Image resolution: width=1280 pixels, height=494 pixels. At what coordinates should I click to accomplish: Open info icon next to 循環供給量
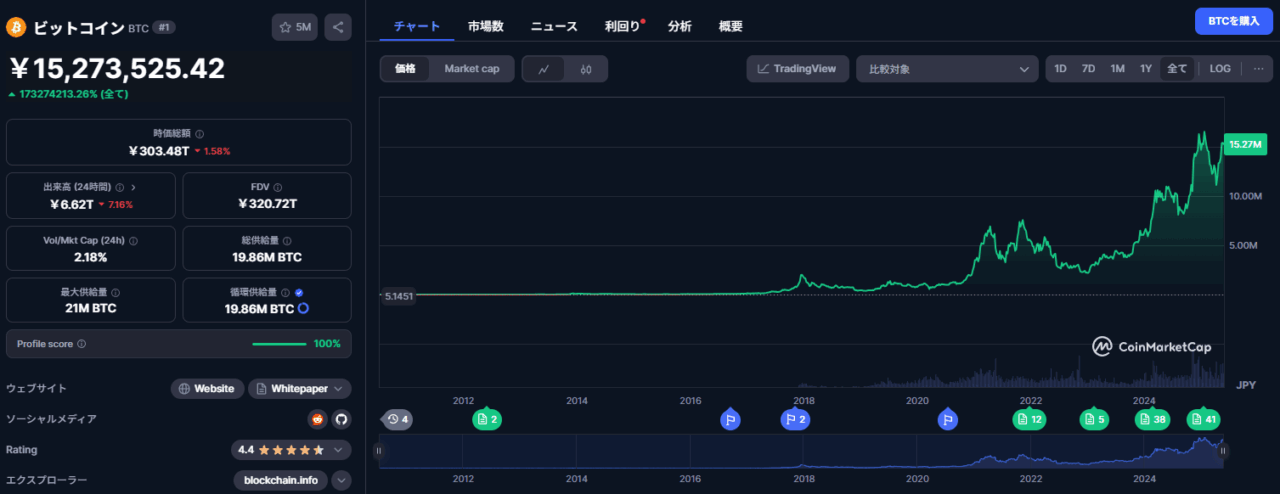coord(285,293)
